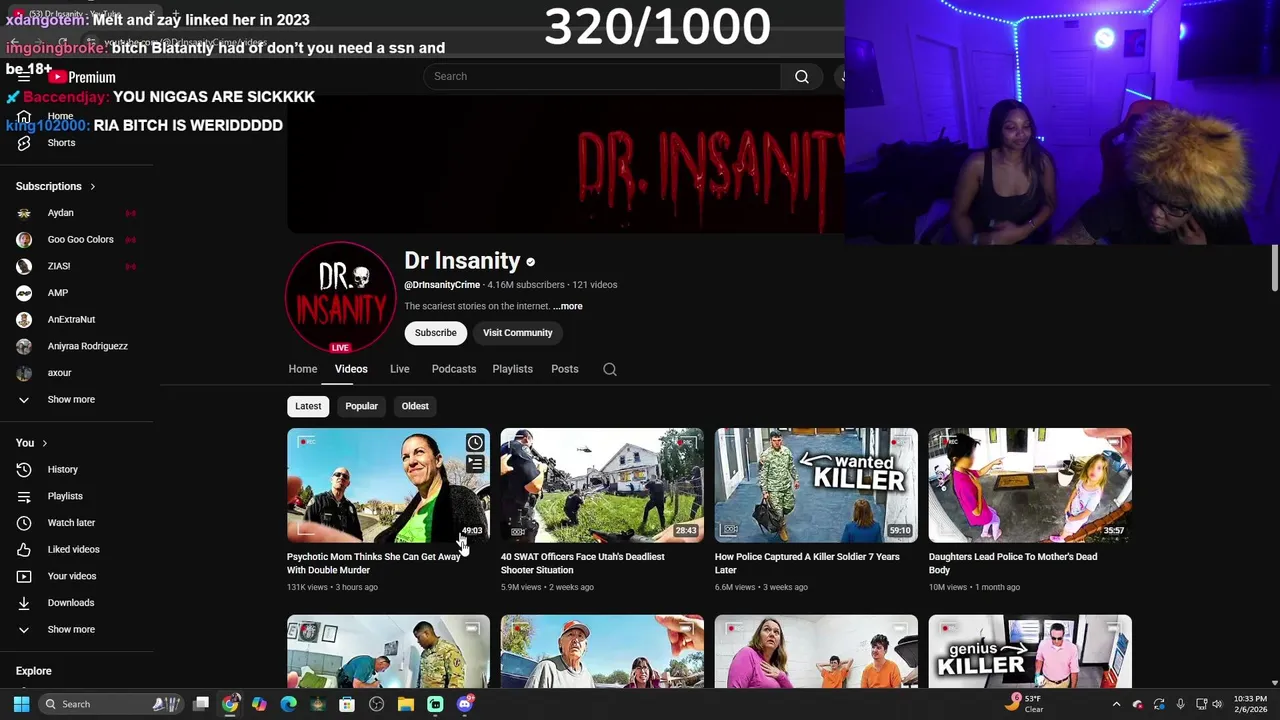This screenshot has width=1280, height=720.
Task: Open Liked videos in the sidebar
Action: point(73,549)
